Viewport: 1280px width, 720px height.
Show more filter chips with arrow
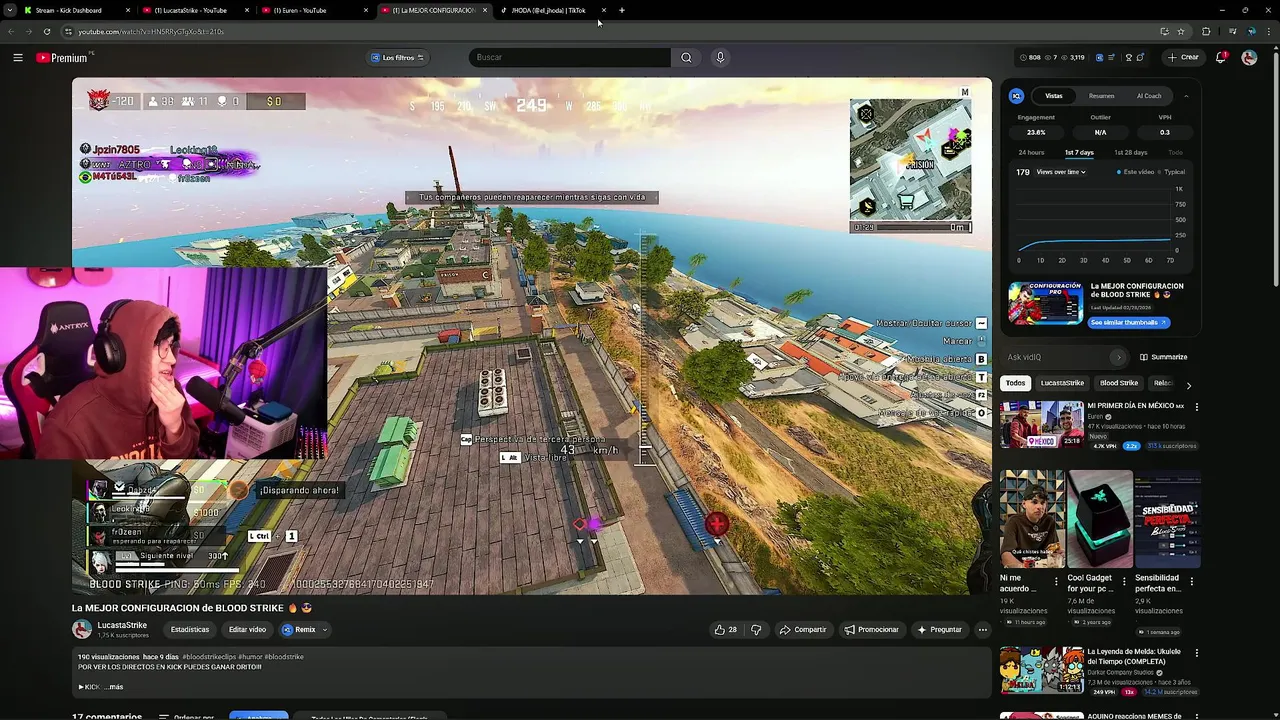pos(1188,384)
